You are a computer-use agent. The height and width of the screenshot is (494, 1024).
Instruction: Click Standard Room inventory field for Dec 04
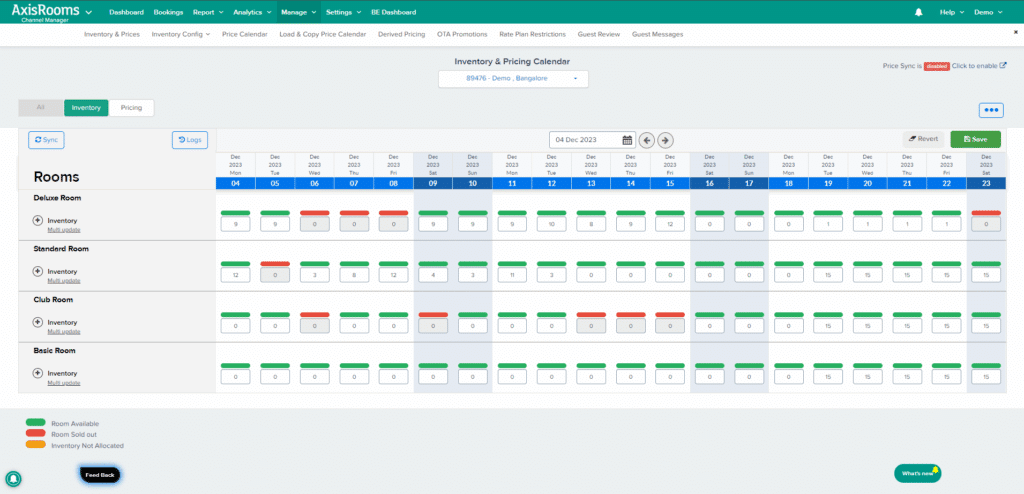[235, 275]
